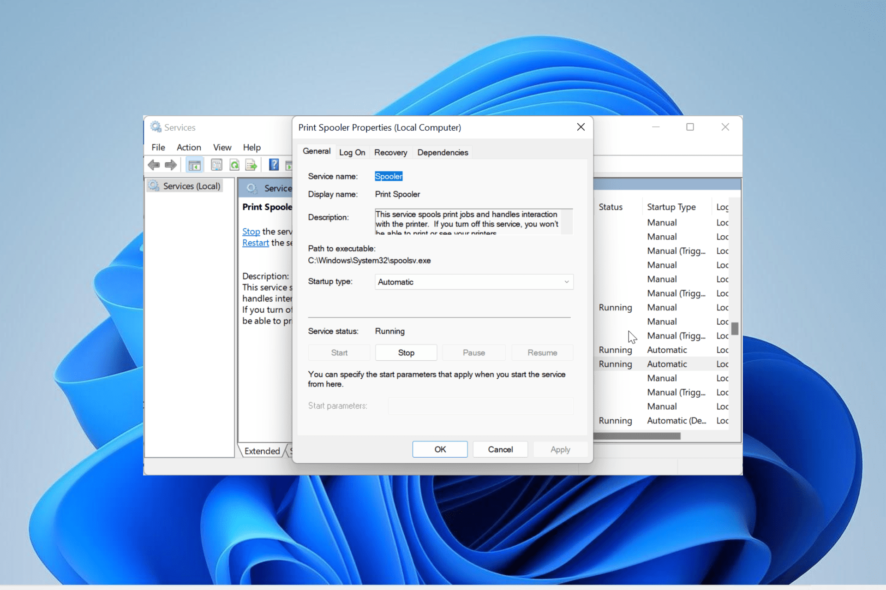Click the "C:\Windows\System32\spoolsv.exe" path text
This screenshot has height=590, width=886.
pos(370,261)
